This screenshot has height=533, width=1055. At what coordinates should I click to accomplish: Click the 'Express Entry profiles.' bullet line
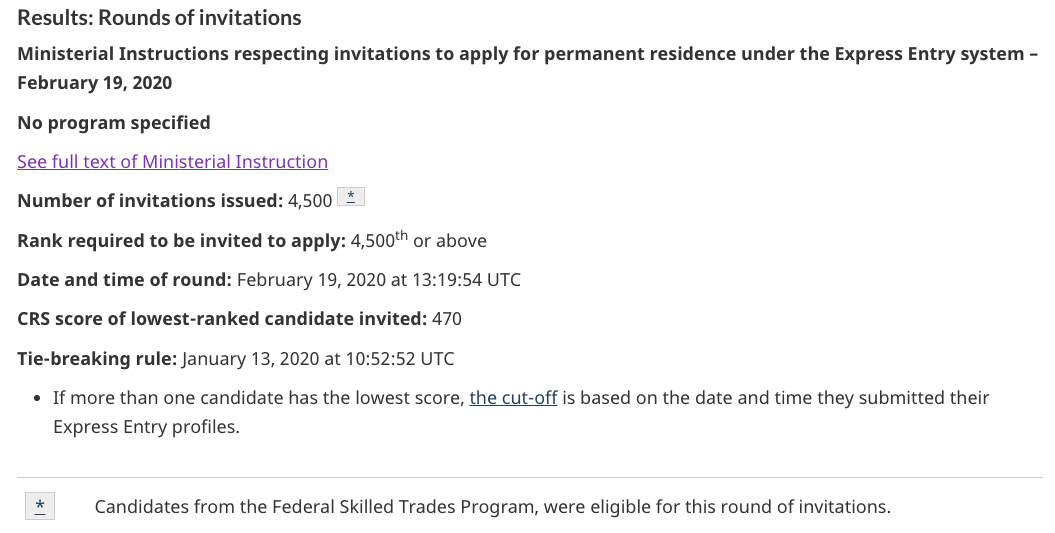pyautogui.click(x=147, y=427)
